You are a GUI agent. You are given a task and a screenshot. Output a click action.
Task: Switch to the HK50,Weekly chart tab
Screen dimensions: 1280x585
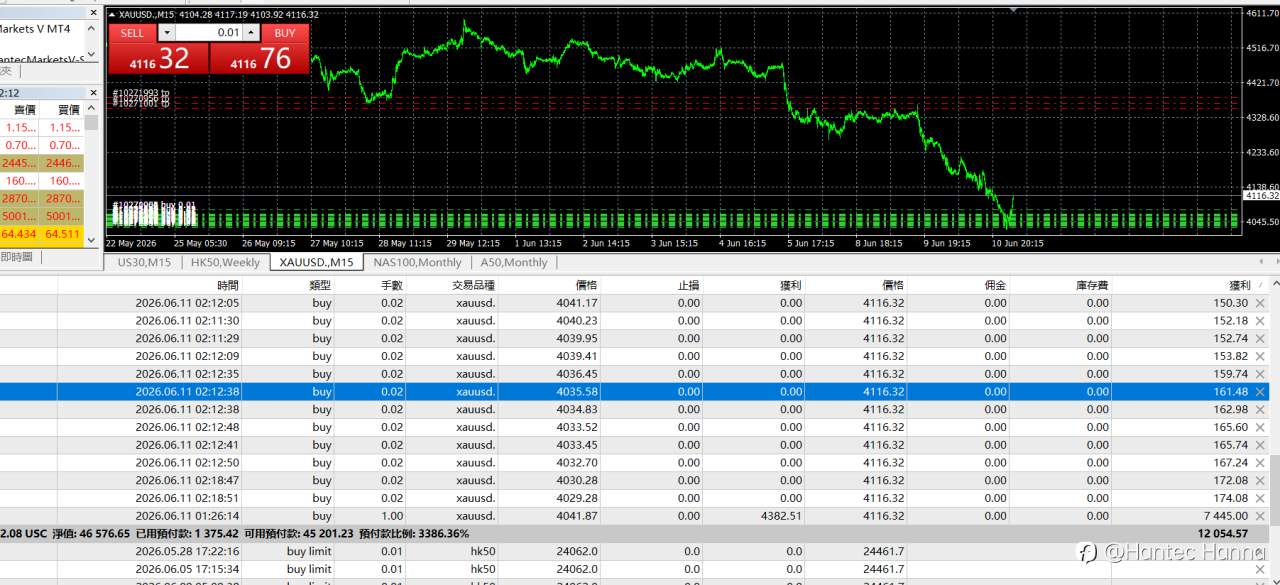pos(225,262)
